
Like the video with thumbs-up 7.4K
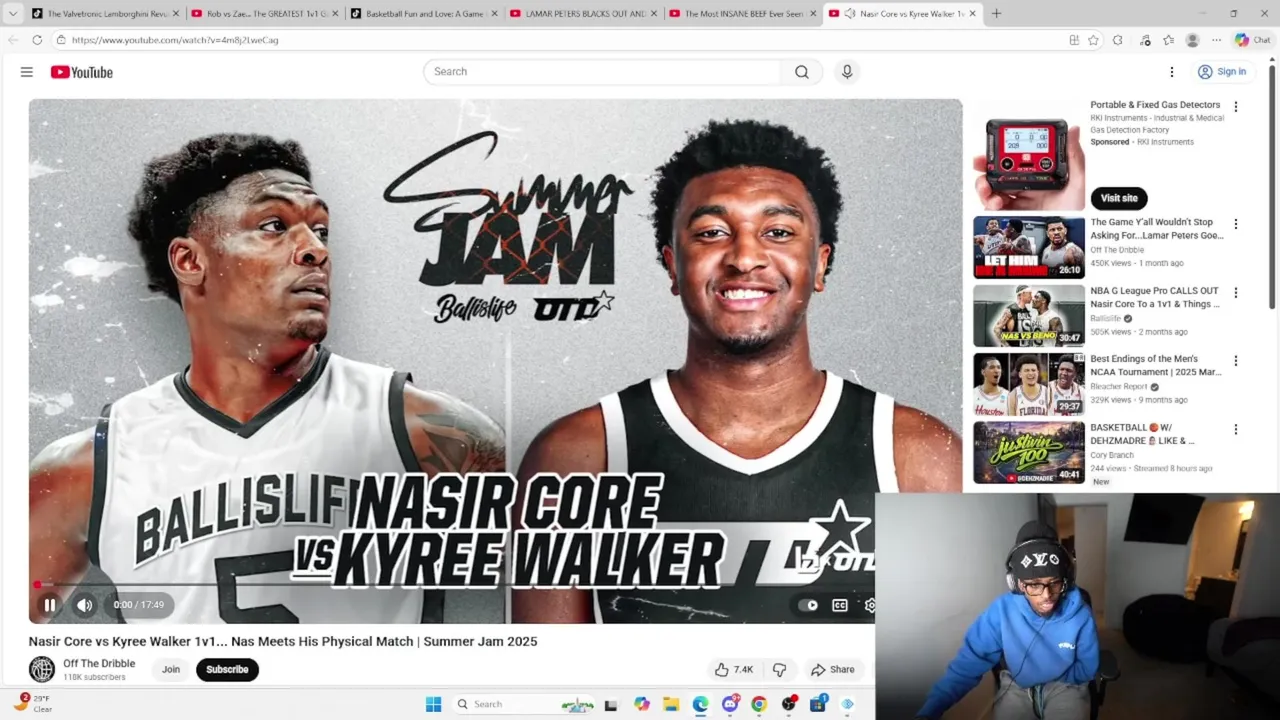pos(734,670)
